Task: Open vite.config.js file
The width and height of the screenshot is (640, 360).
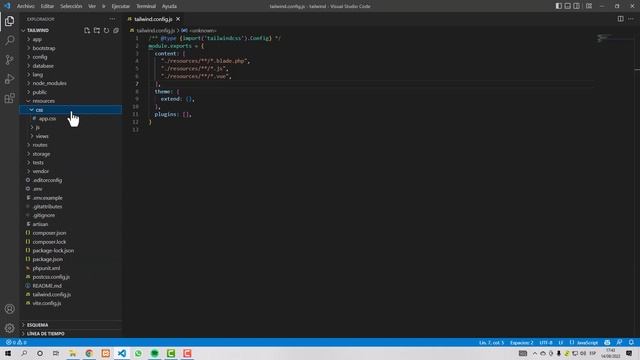Action: 47,303
